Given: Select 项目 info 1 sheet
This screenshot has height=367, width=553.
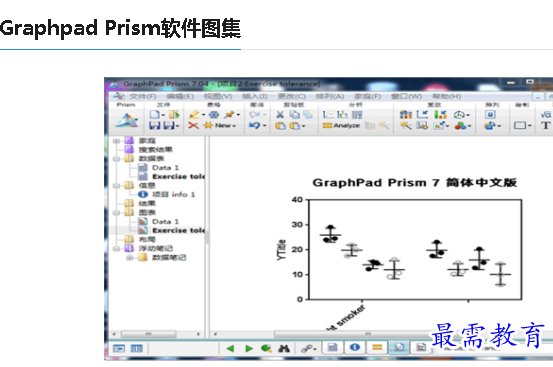Looking at the screenshot, I should tap(173, 195).
